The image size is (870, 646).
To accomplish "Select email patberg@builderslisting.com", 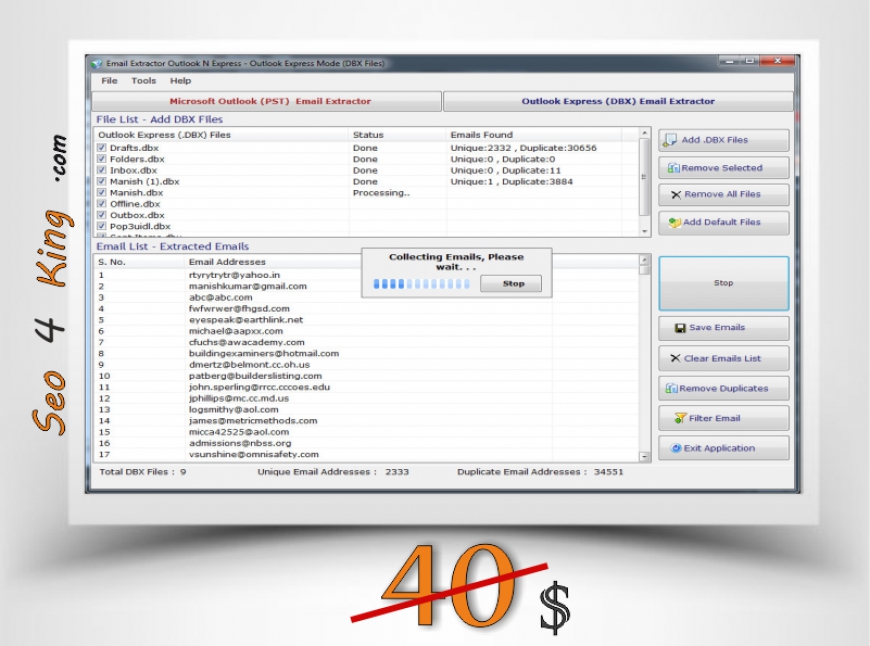I will point(255,376).
